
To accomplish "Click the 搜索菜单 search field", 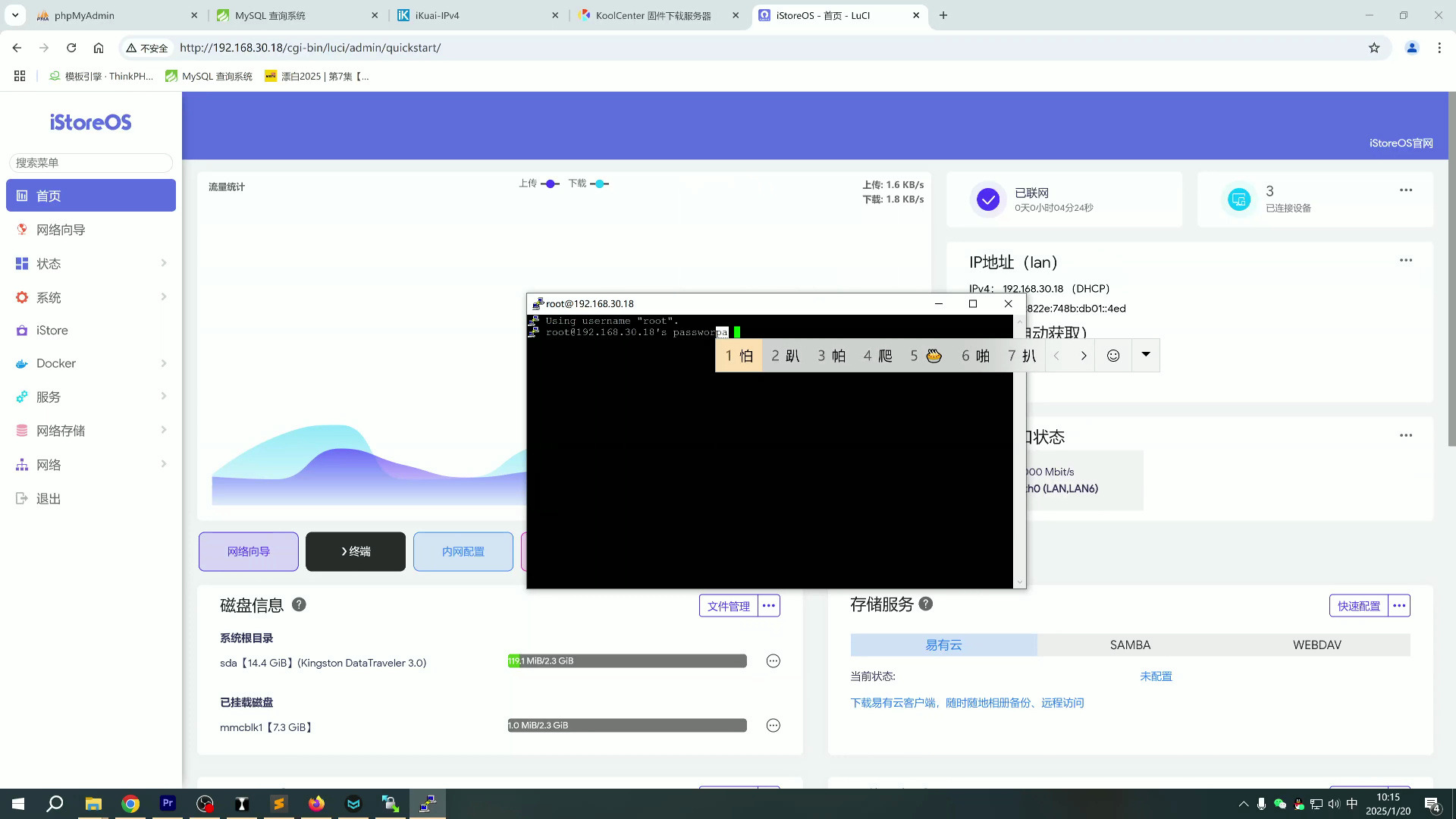I will point(91,162).
